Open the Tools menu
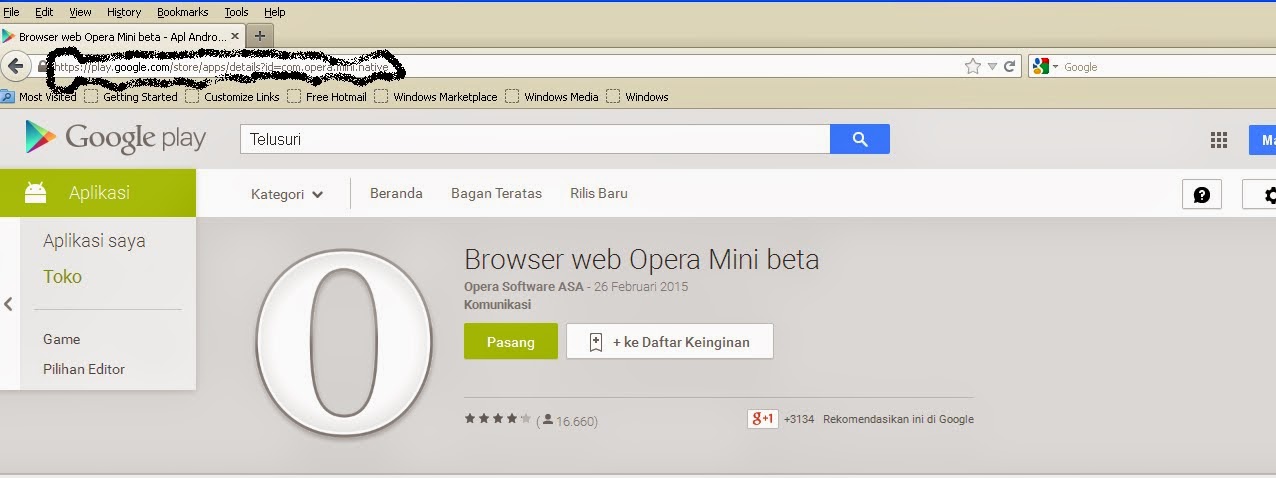 pos(236,12)
